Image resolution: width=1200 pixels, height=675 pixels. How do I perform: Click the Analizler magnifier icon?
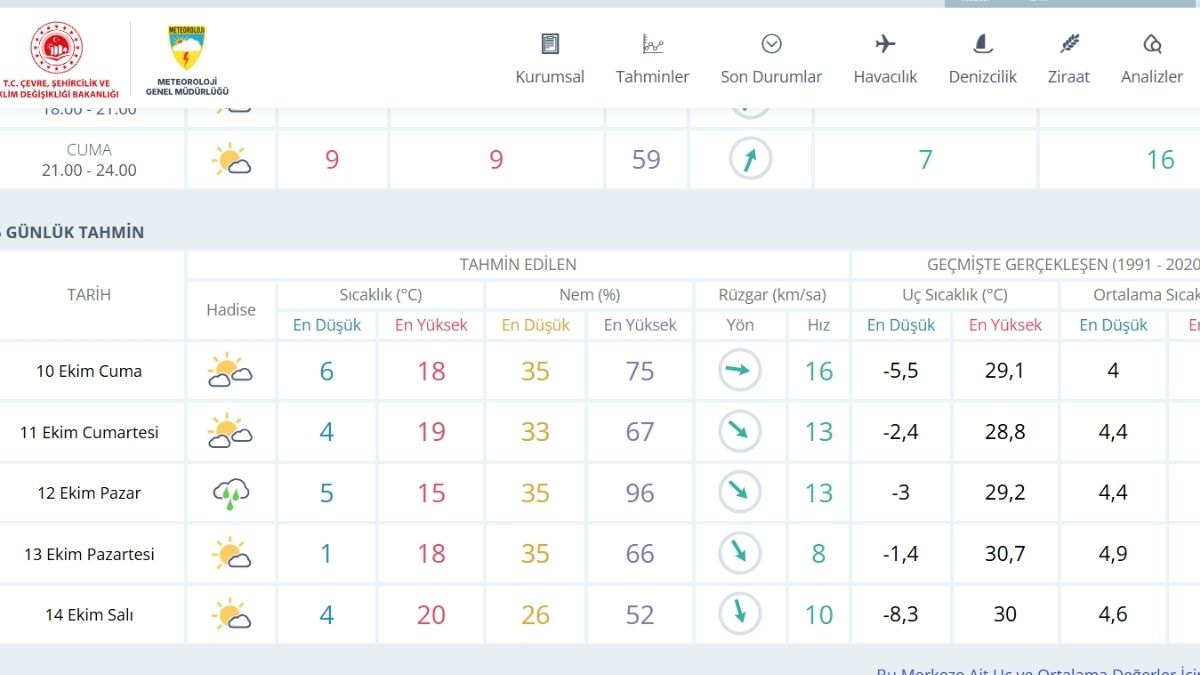(1151, 44)
